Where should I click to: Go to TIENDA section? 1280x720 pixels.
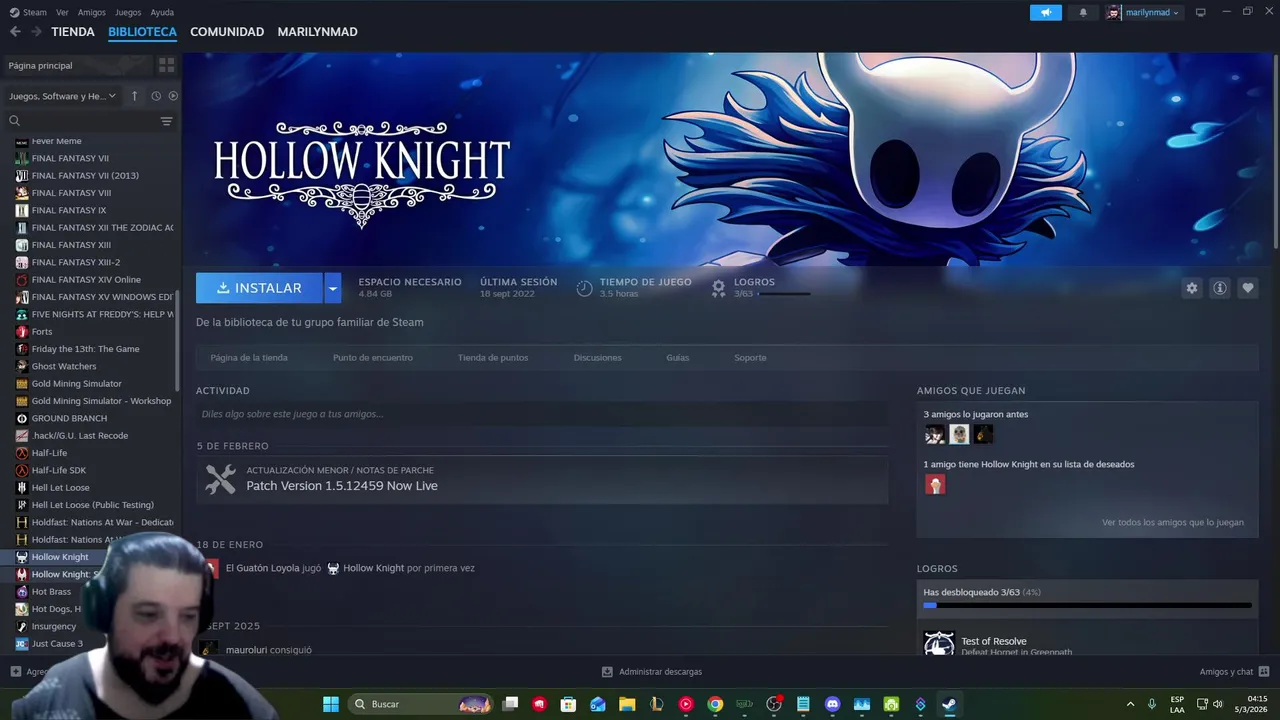point(73,32)
